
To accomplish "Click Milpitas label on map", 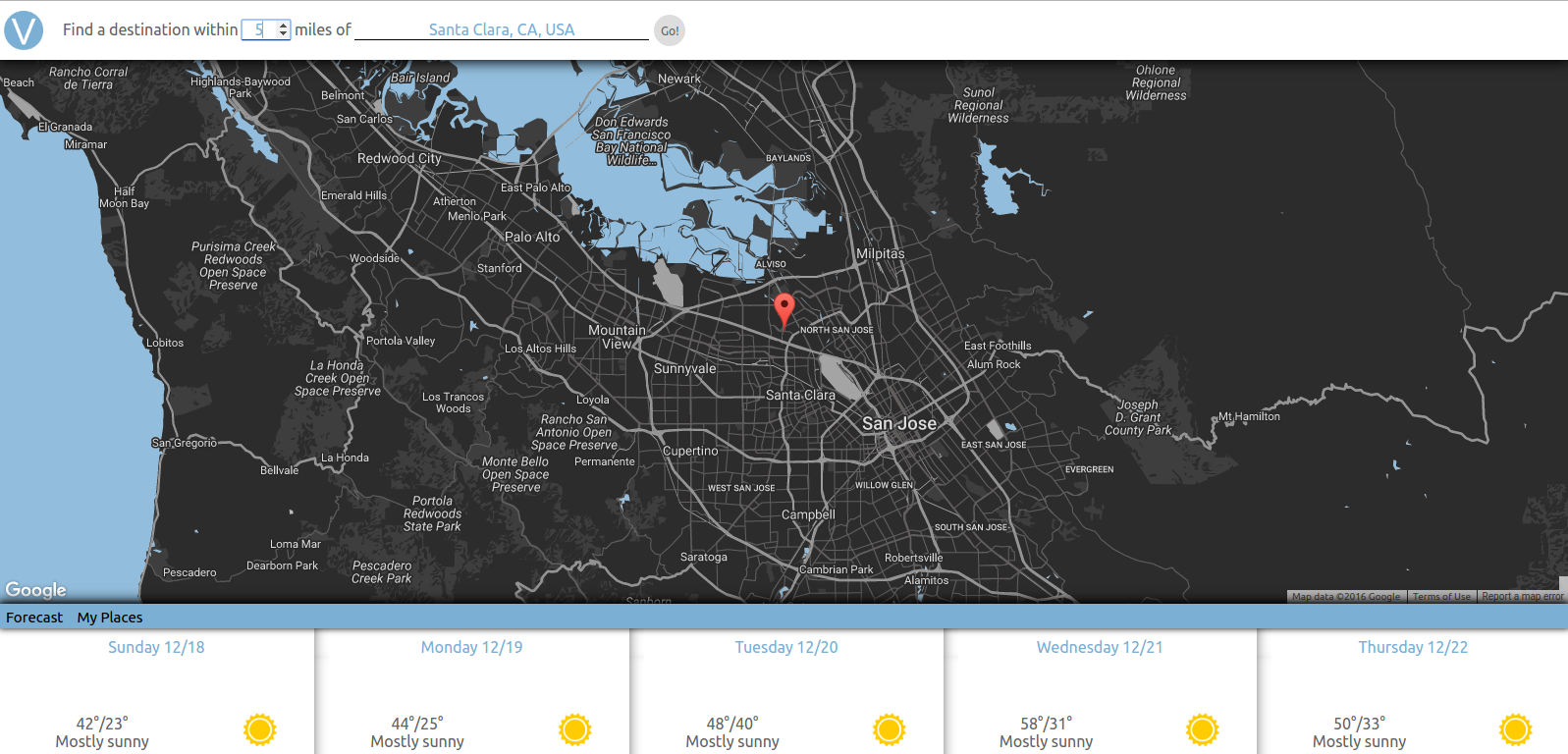I will coord(881,253).
